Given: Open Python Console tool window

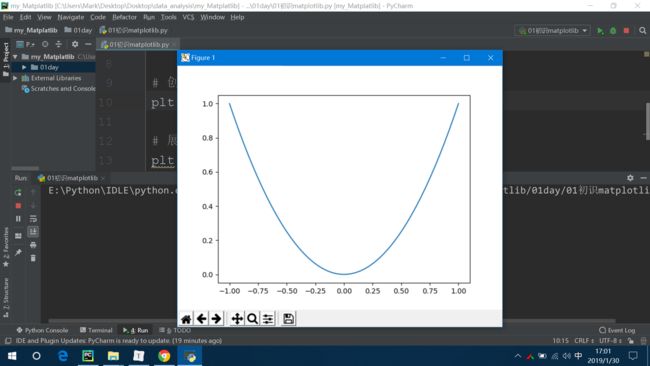Looking at the screenshot, I should [42, 330].
